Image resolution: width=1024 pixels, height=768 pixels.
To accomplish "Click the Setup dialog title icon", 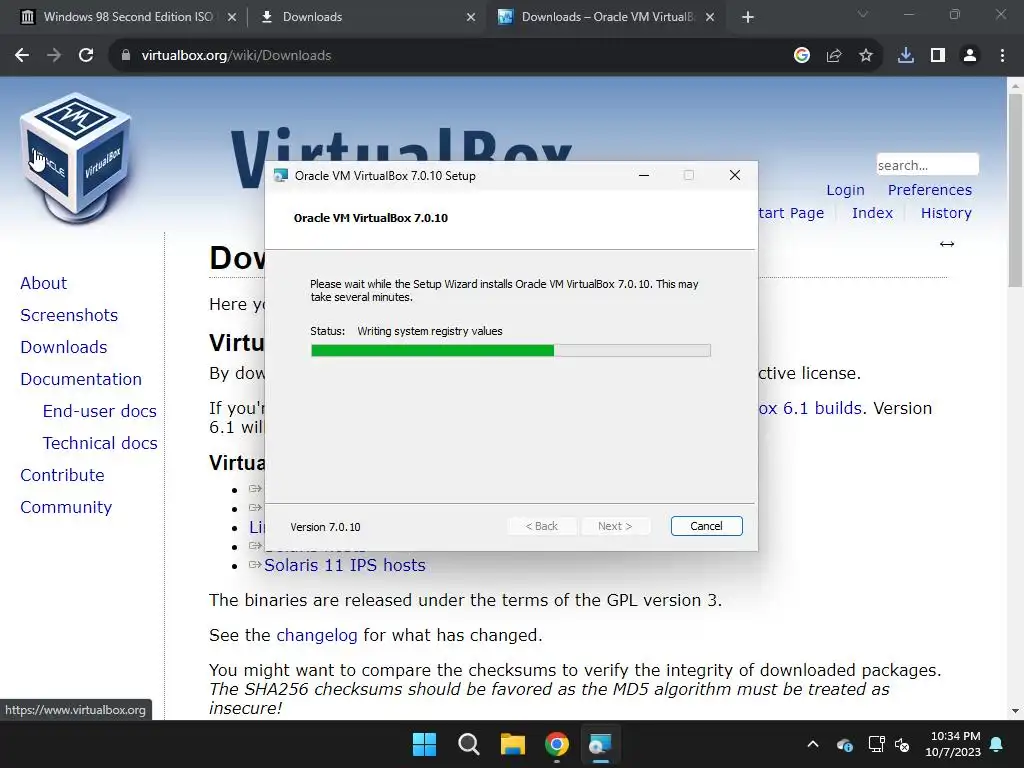I will (x=281, y=176).
